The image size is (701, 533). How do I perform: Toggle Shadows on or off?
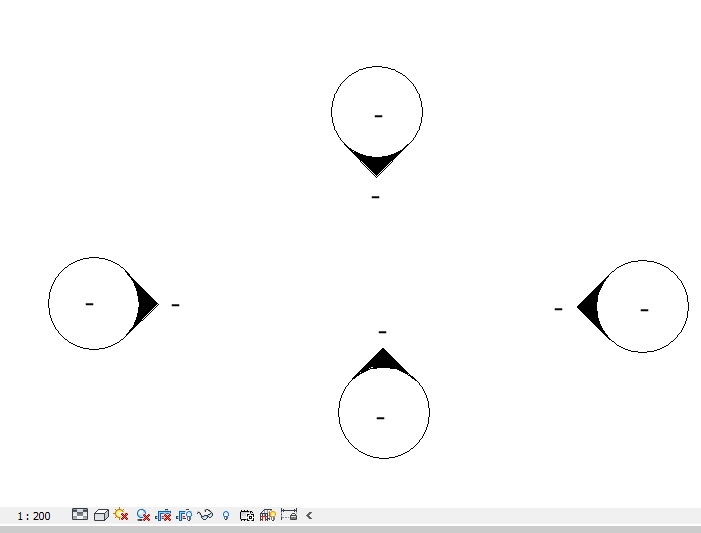(x=144, y=515)
